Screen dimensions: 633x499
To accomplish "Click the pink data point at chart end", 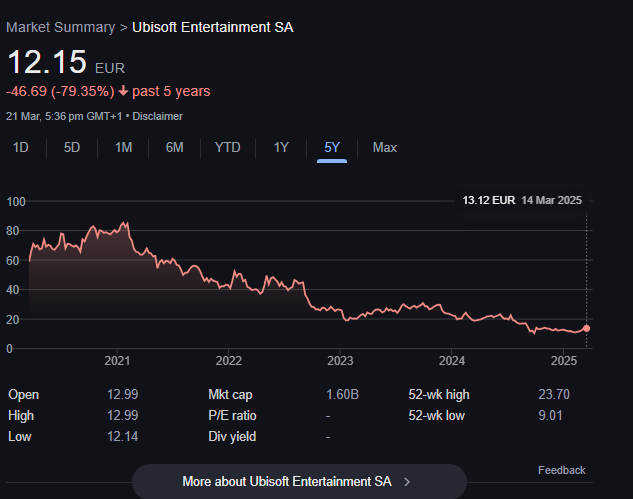I will point(586,328).
